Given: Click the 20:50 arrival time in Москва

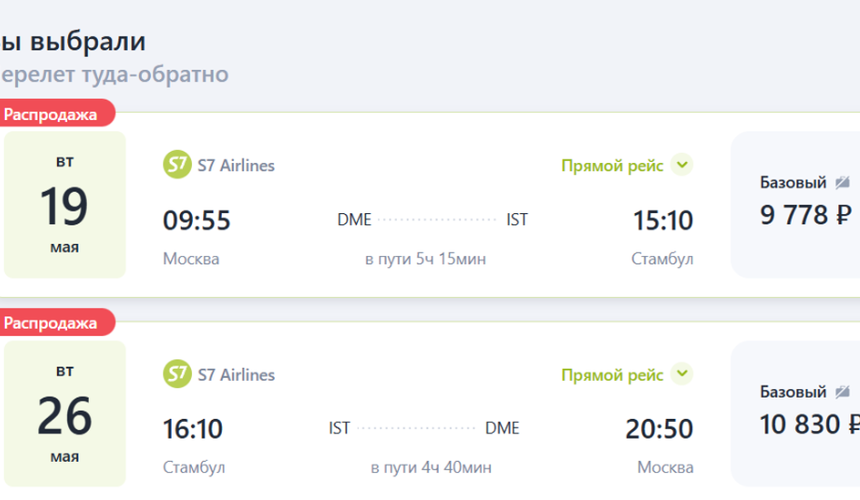Looking at the screenshot, I should pyautogui.click(x=659, y=429).
